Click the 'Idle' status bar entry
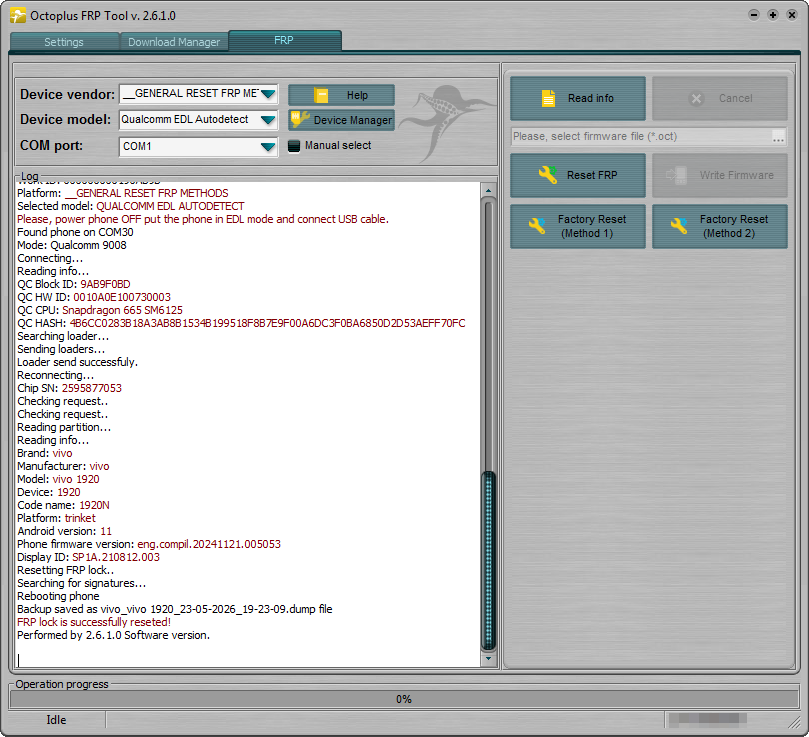 click(x=56, y=720)
